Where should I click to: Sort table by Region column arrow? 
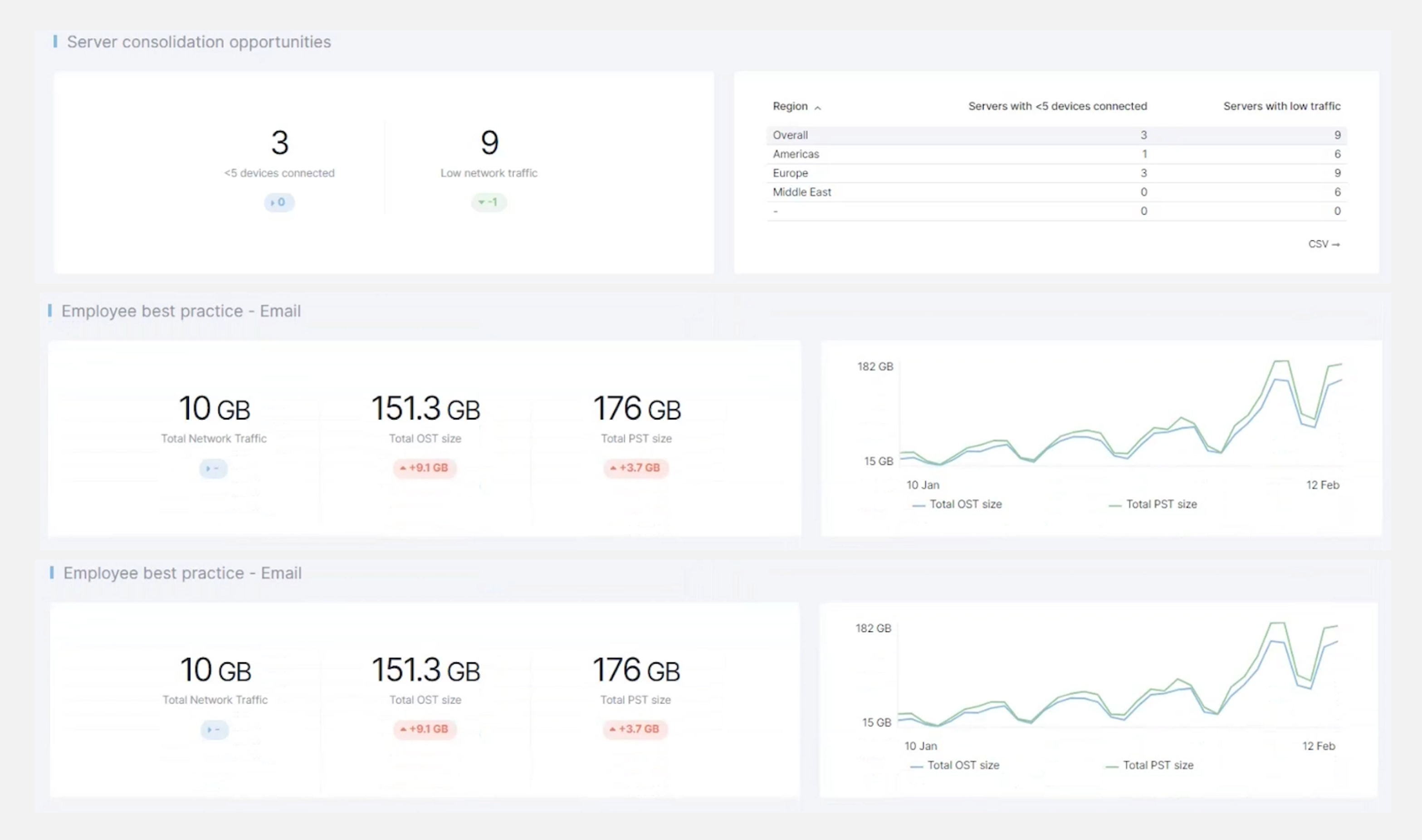pos(817,107)
